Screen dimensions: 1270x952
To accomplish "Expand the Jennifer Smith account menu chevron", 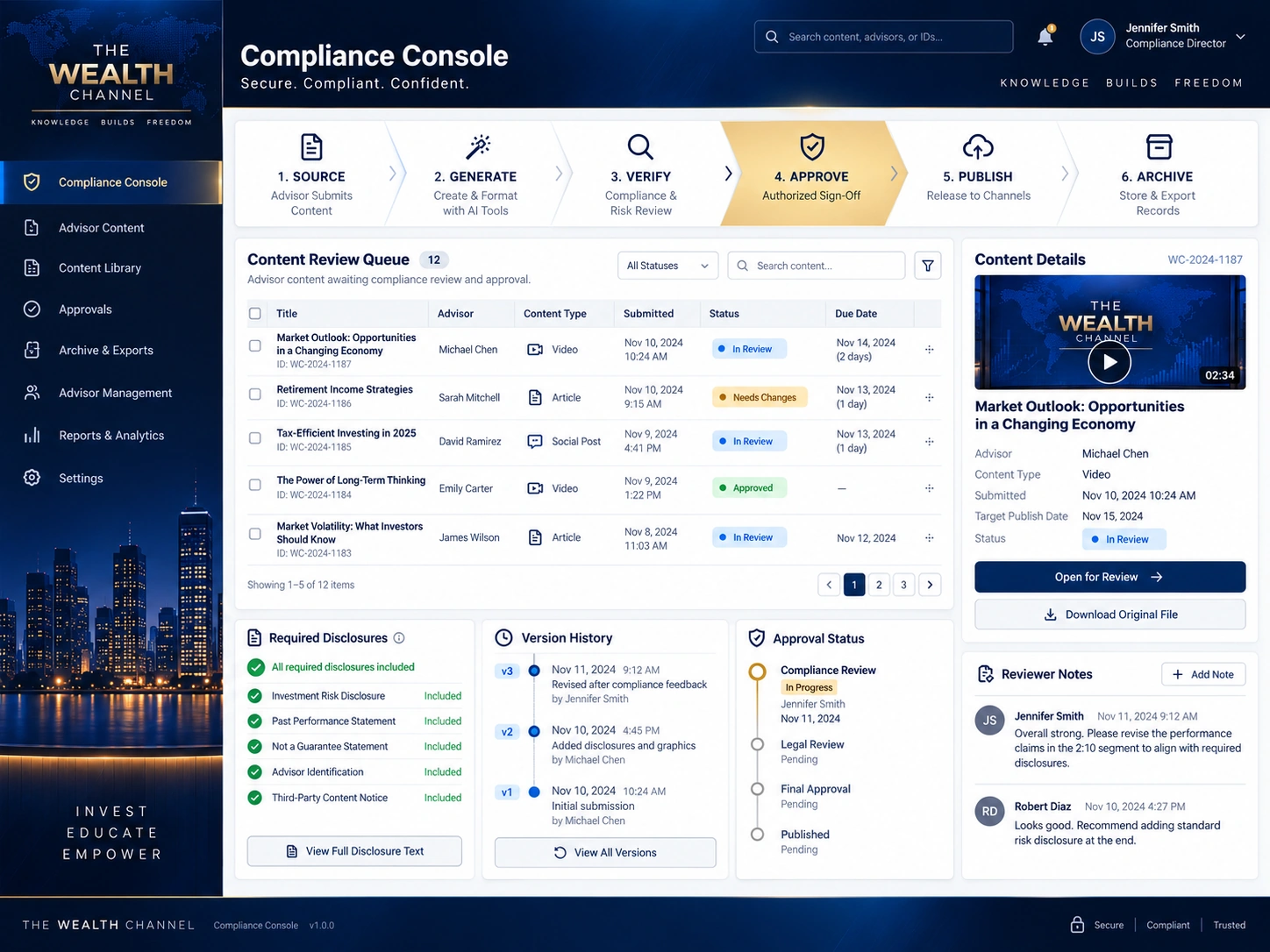I will (1240, 37).
